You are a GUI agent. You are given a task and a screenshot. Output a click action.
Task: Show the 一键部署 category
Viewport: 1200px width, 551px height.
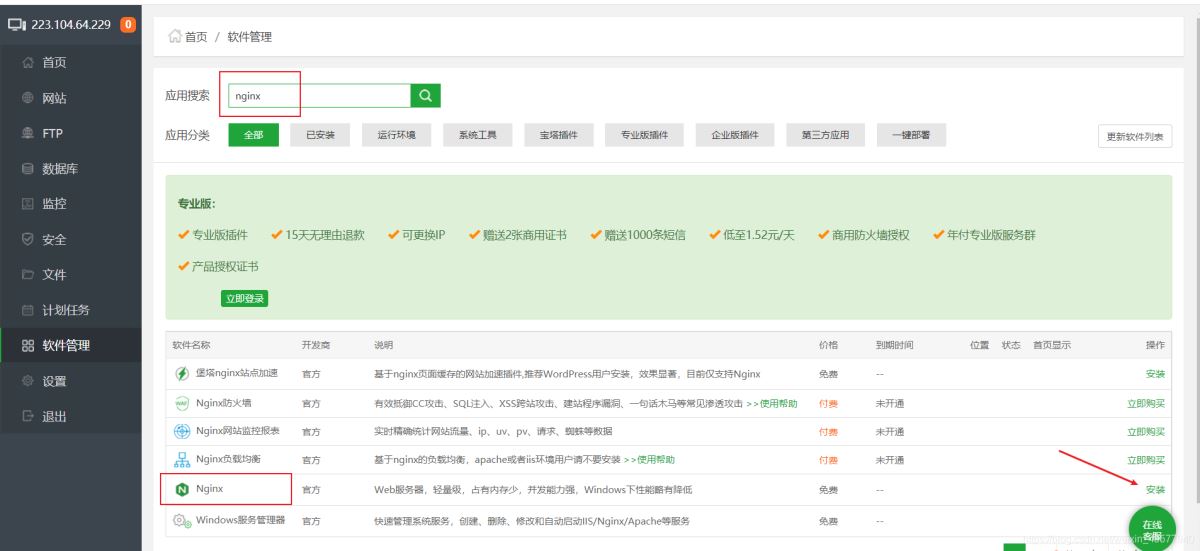[x=911, y=135]
